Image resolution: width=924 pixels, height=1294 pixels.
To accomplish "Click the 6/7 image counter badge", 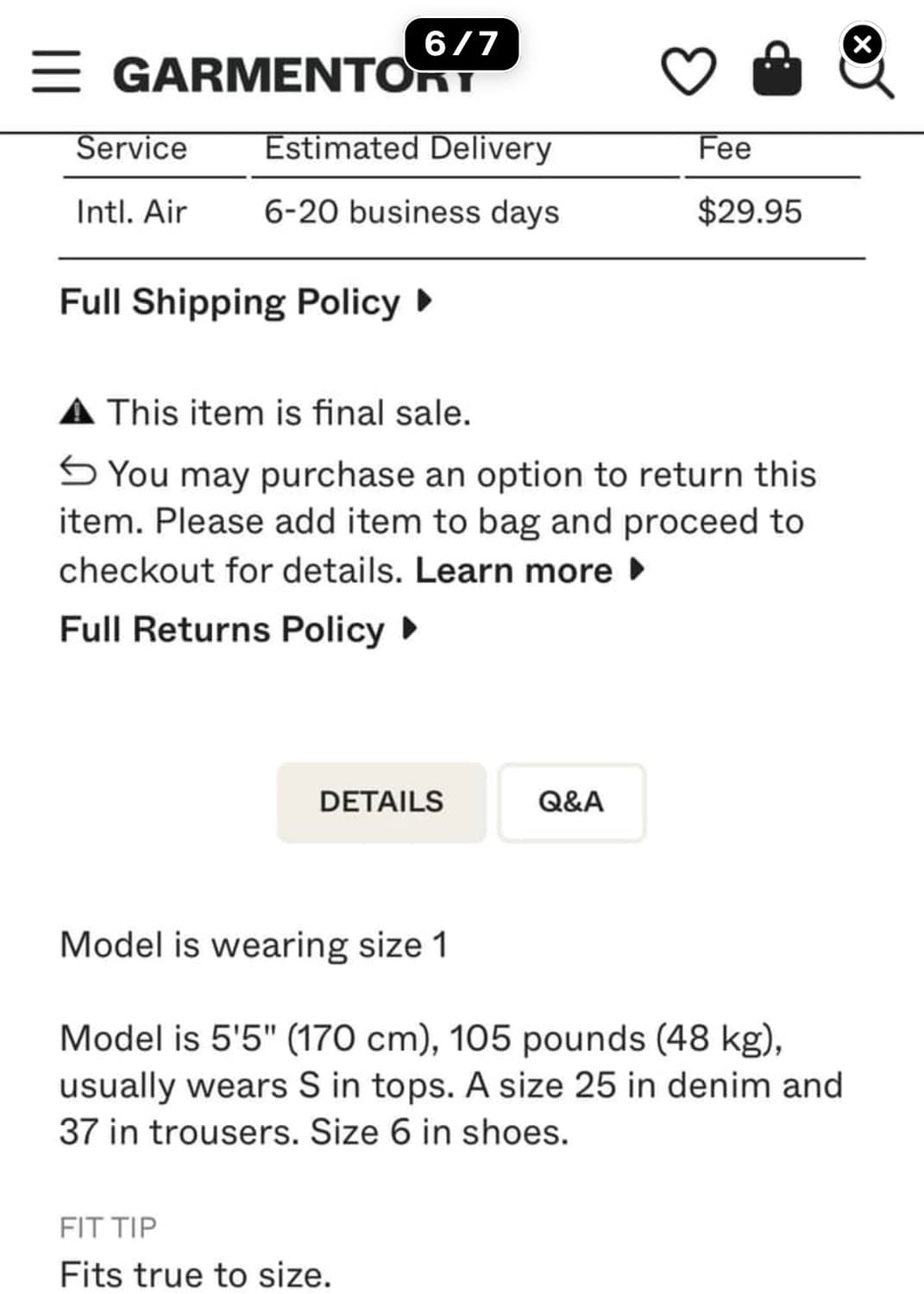I will pos(462,43).
